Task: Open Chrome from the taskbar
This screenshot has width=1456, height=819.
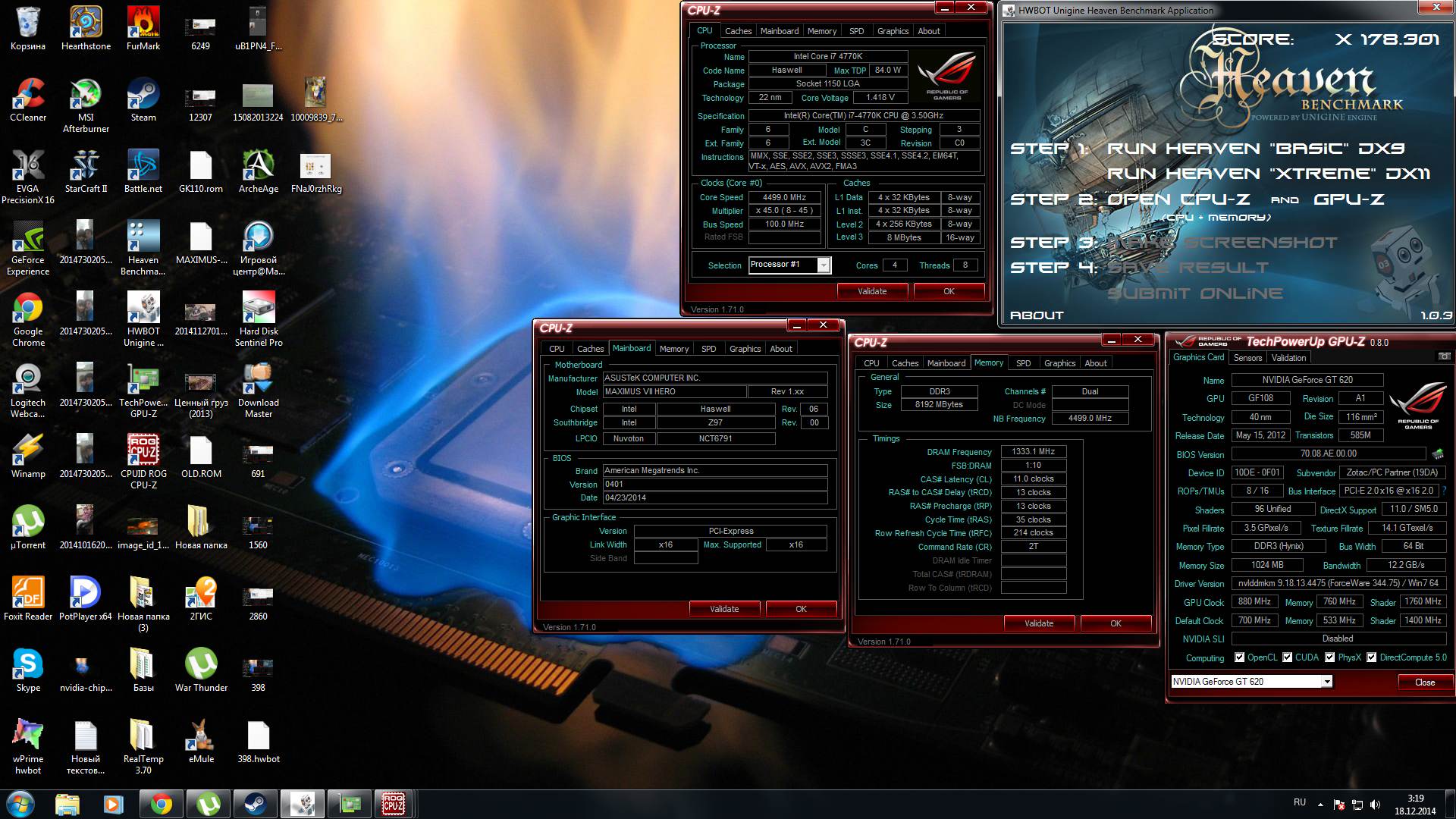Action: (161, 804)
